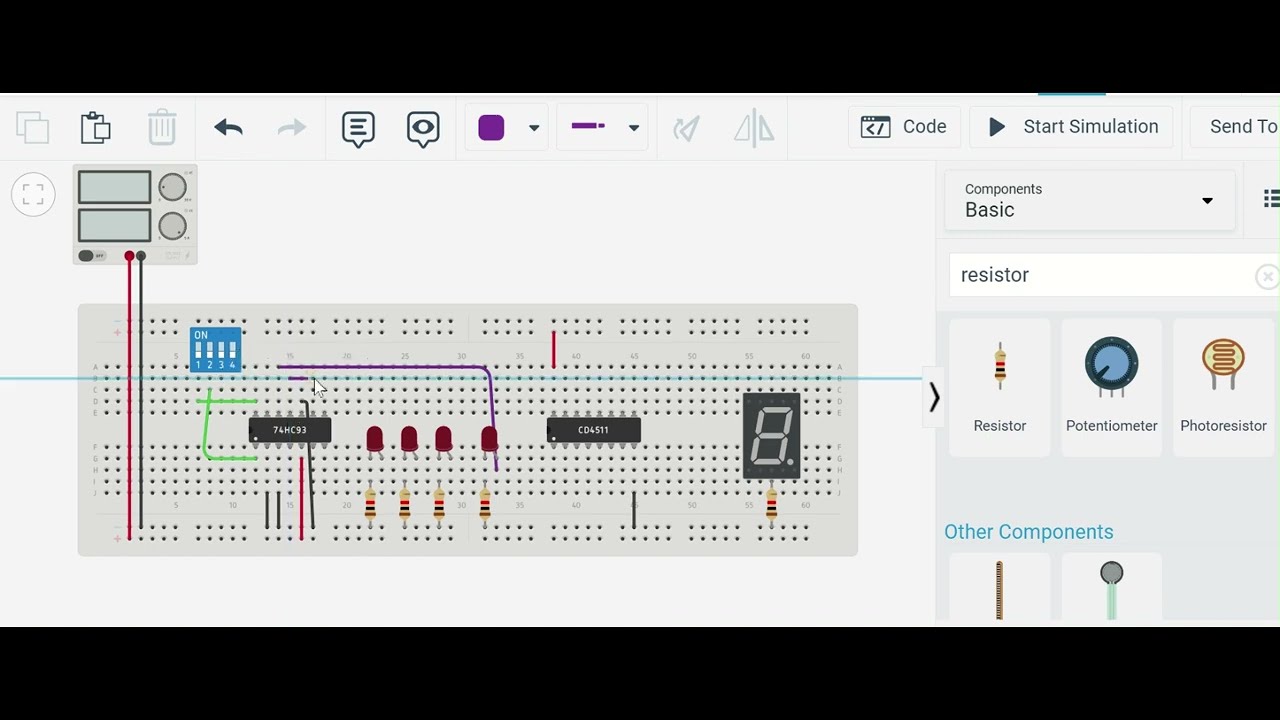The height and width of the screenshot is (720, 1280).
Task: Select the blue DIP switch on the breadboard
Action: [216, 350]
